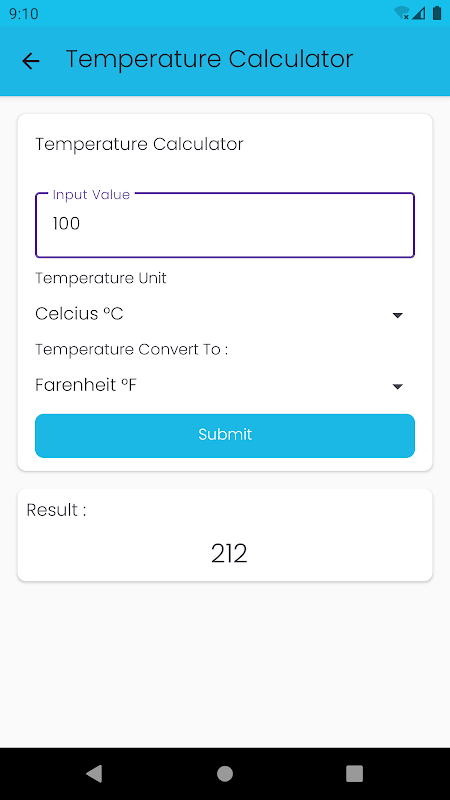This screenshot has height=800, width=450.
Task: Tap the card's Temperature Calculator heading
Action: coord(139,144)
